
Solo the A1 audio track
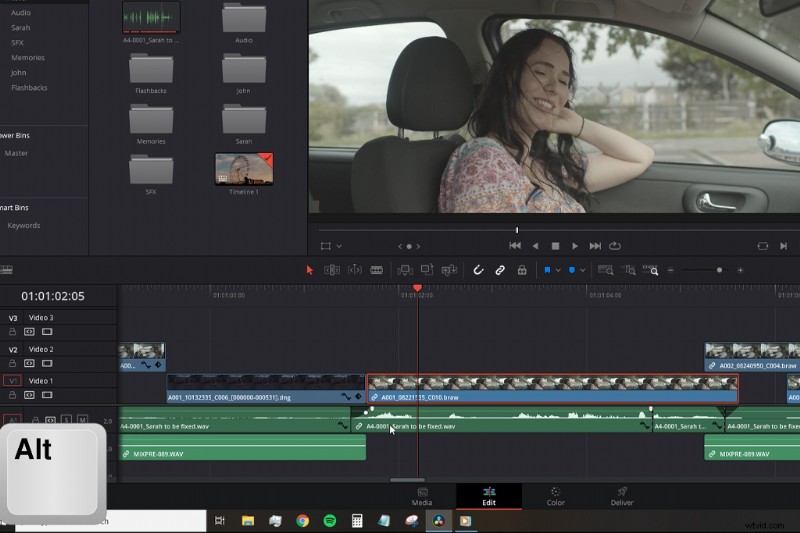click(x=66, y=420)
